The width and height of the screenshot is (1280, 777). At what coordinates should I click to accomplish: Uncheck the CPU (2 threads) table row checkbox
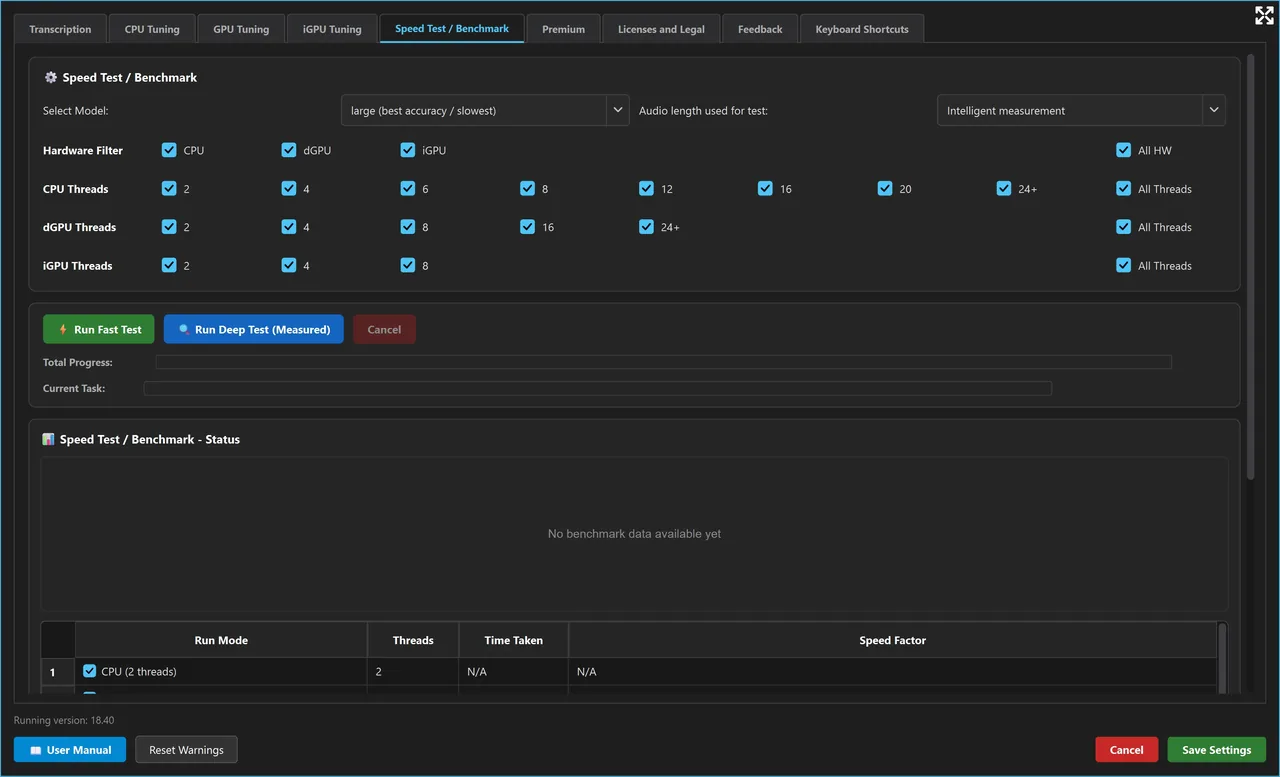click(90, 671)
